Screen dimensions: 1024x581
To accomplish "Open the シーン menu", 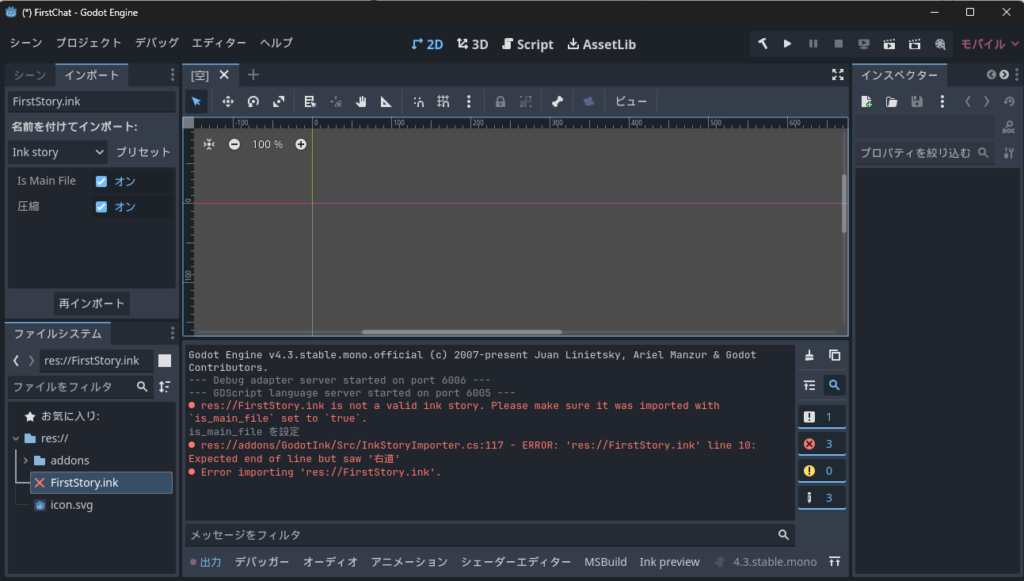I will [26, 43].
